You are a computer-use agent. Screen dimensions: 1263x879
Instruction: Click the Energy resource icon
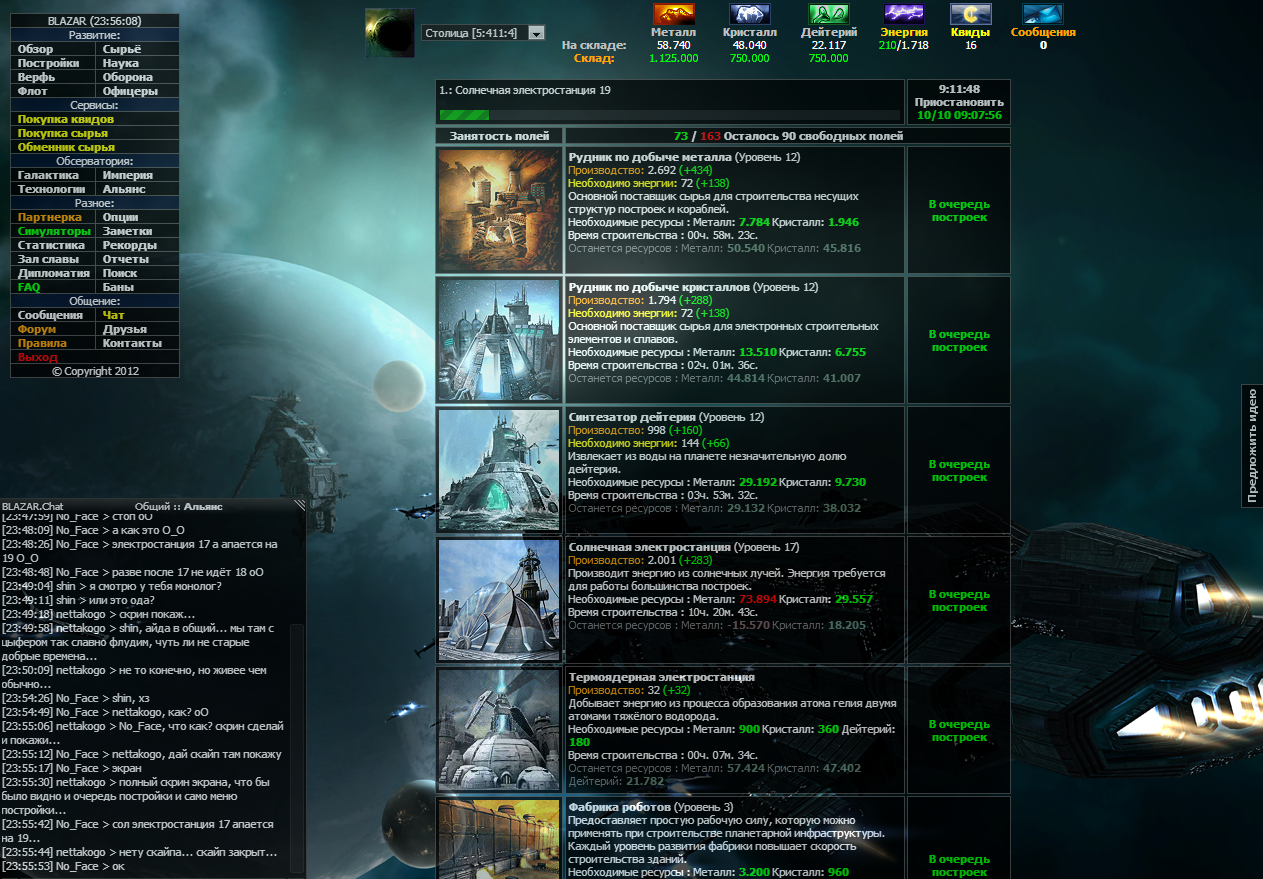click(904, 14)
